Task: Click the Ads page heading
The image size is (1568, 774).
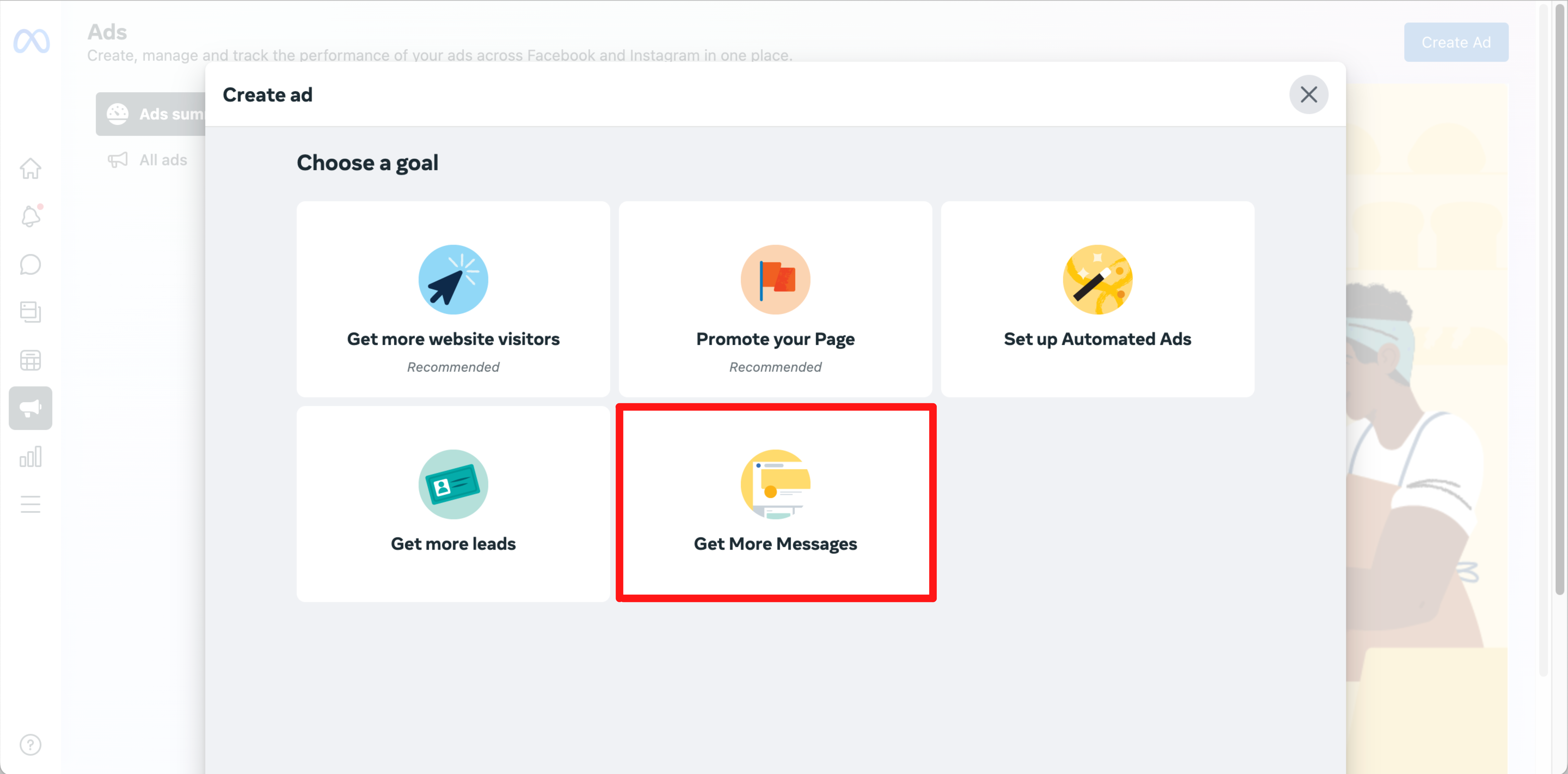Action: pos(107,32)
